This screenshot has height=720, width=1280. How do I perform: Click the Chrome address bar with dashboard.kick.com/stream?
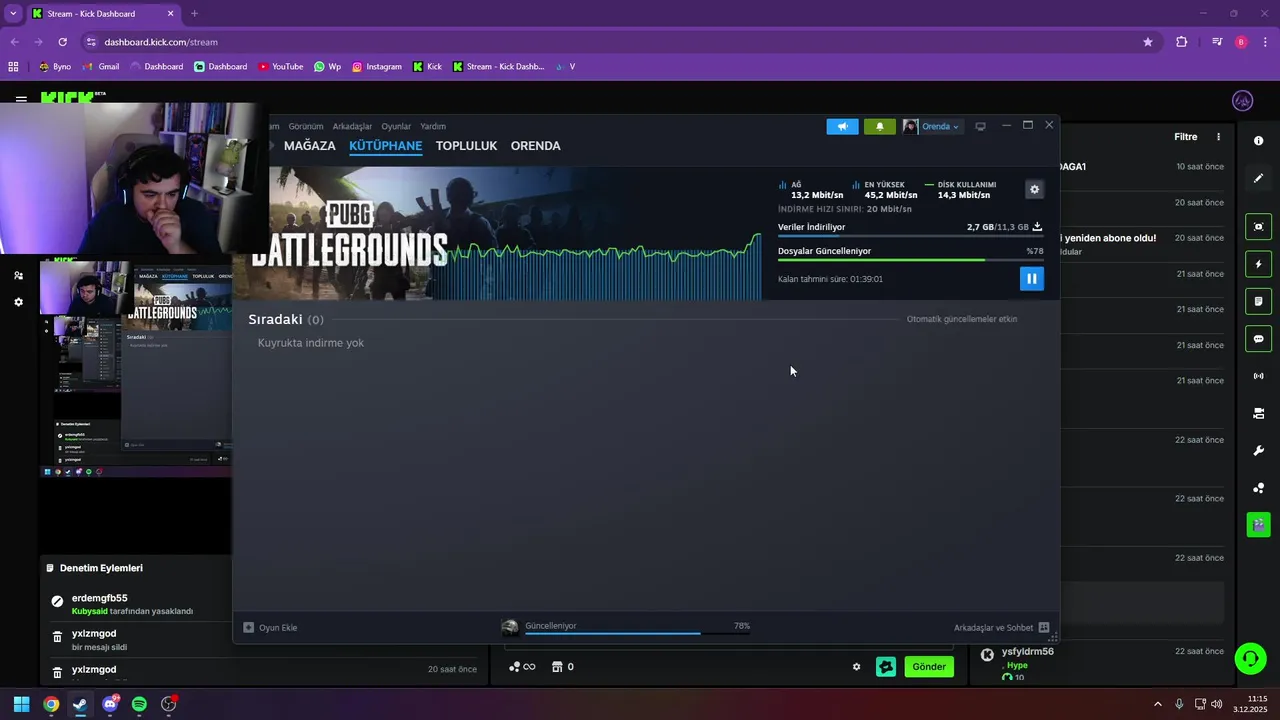pyautogui.click(x=620, y=42)
